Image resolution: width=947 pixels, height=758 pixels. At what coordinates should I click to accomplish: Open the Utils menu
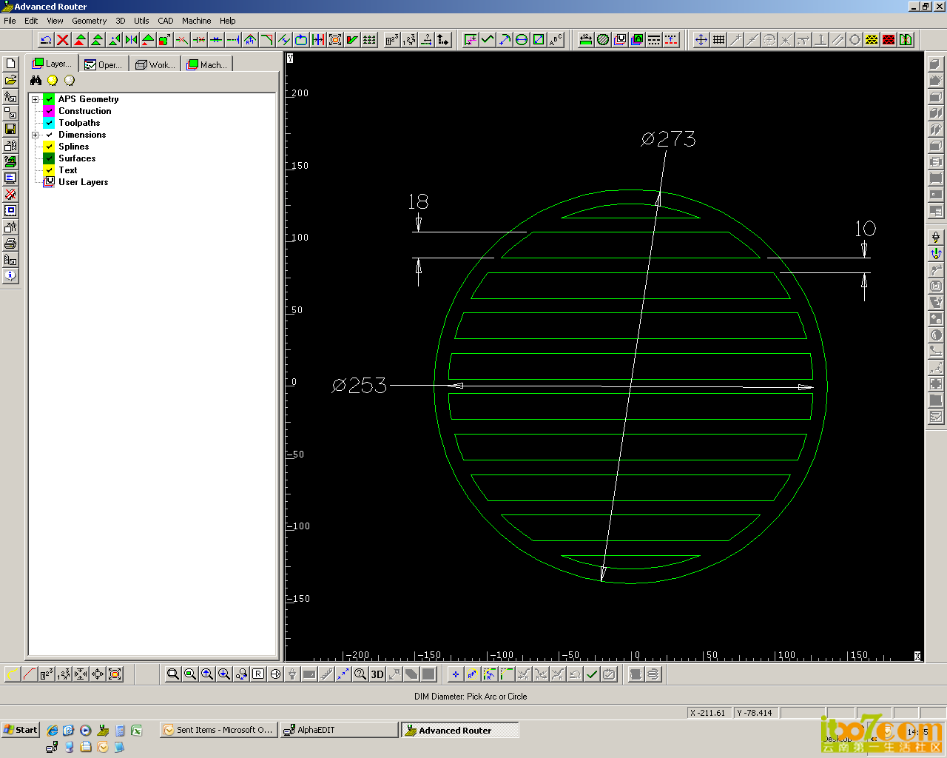tap(141, 21)
